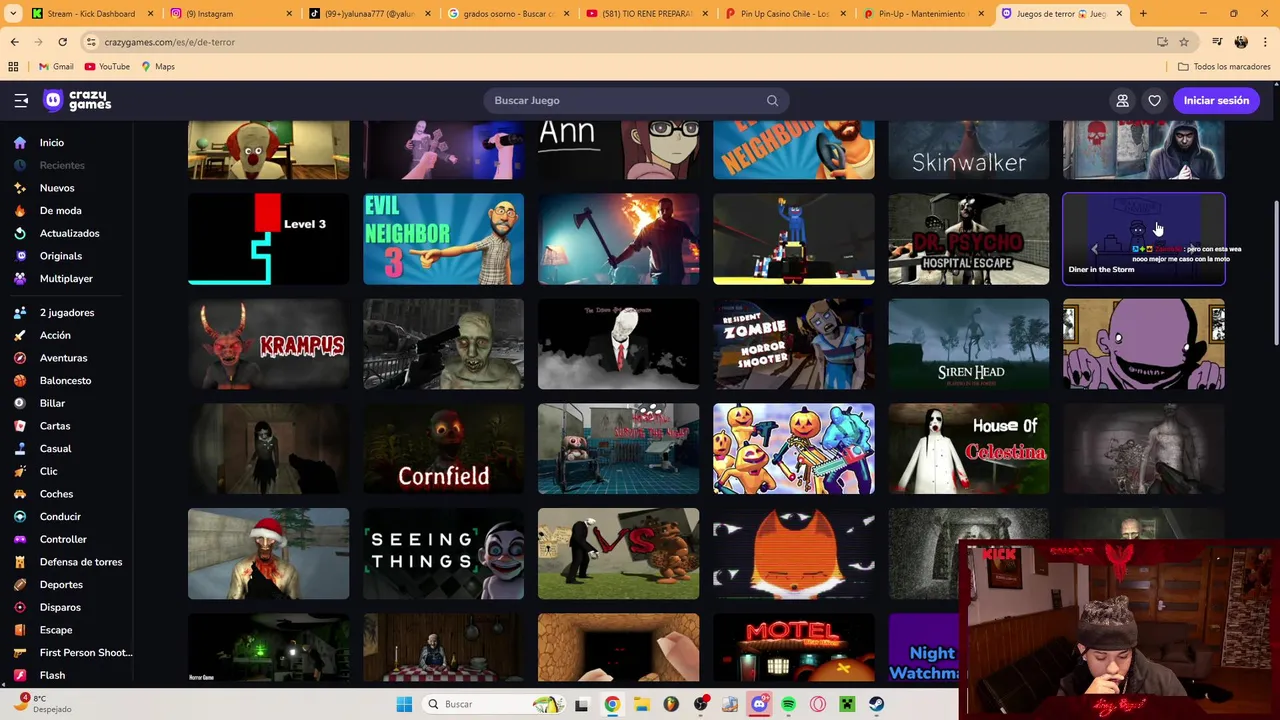Click the browser back arrow
The image size is (1280, 720).
[x=14, y=42]
